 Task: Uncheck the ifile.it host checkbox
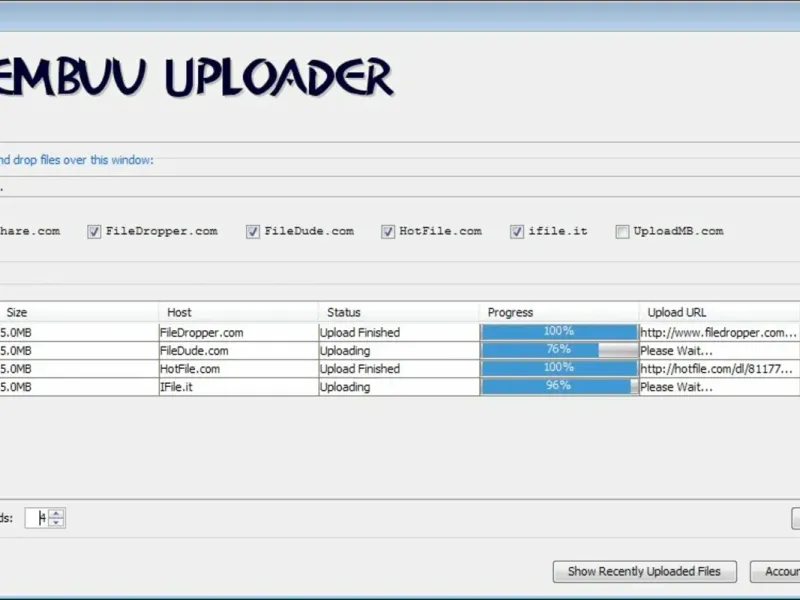(x=517, y=232)
